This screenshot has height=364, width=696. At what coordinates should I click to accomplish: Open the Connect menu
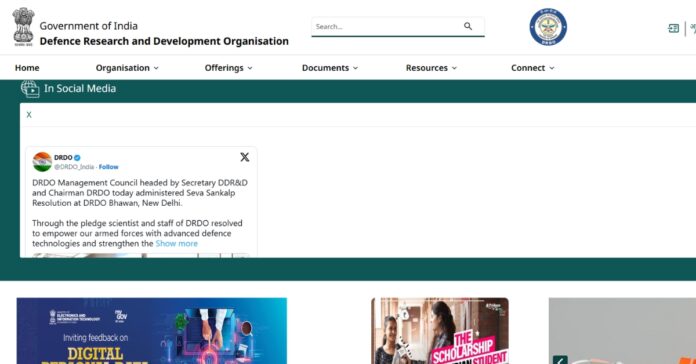pyautogui.click(x=533, y=68)
